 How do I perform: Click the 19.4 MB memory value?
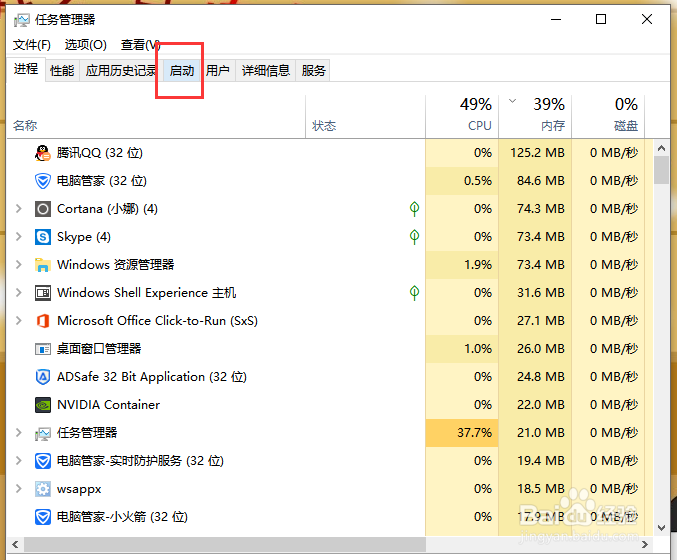[x=541, y=461]
